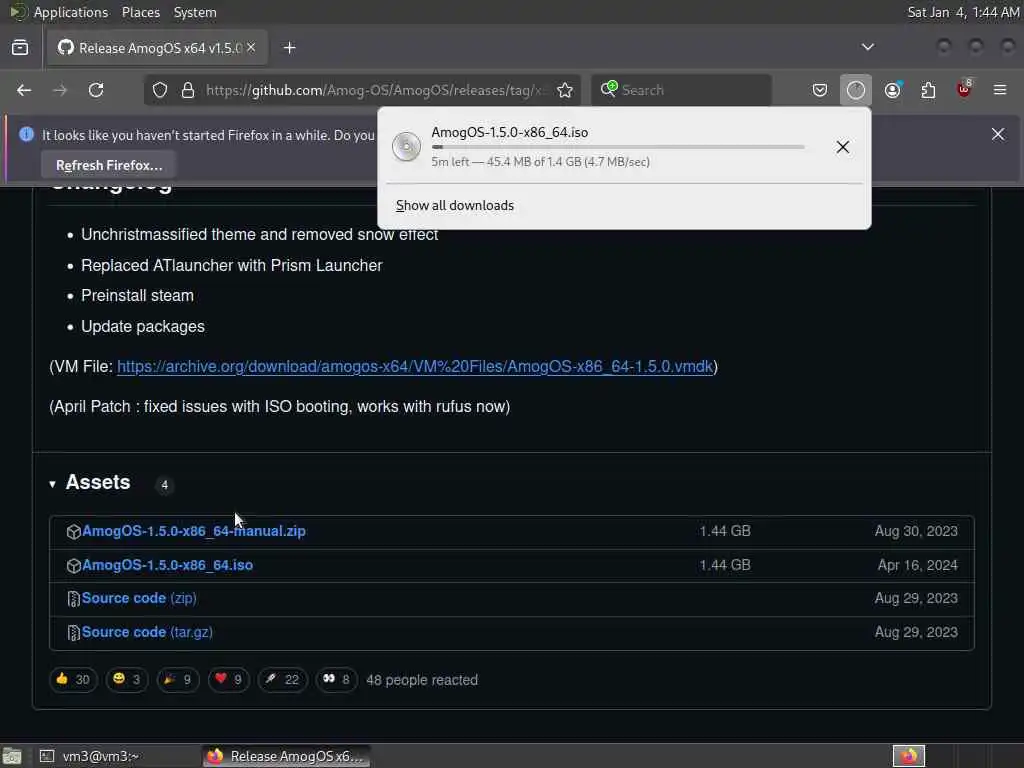Click the info icon in notification bar

click(x=26, y=134)
